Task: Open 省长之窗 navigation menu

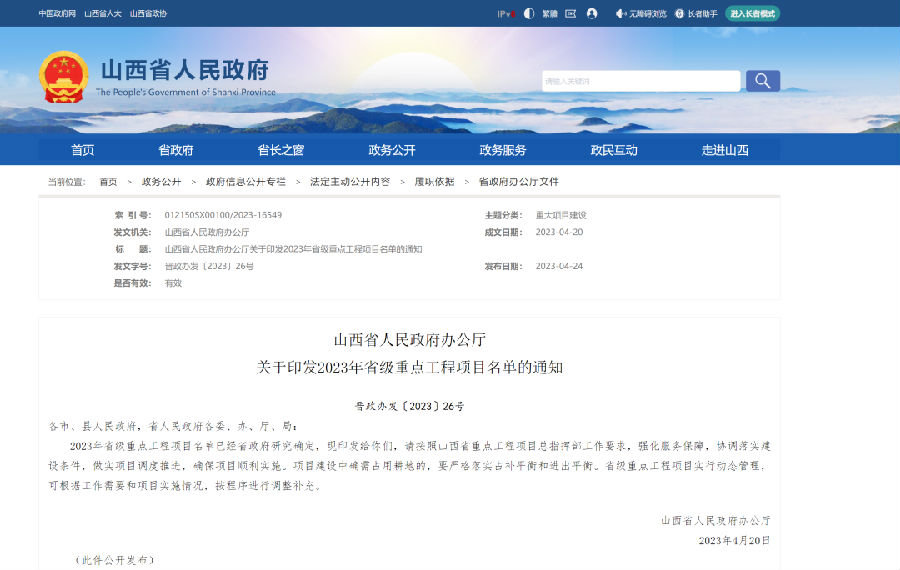Action: click(x=281, y=150)
